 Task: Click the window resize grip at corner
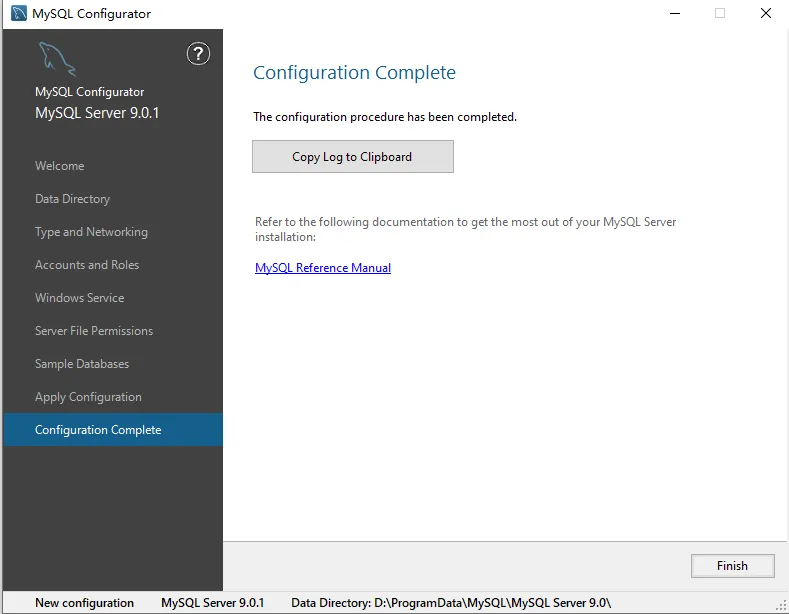tap(781, 605)
